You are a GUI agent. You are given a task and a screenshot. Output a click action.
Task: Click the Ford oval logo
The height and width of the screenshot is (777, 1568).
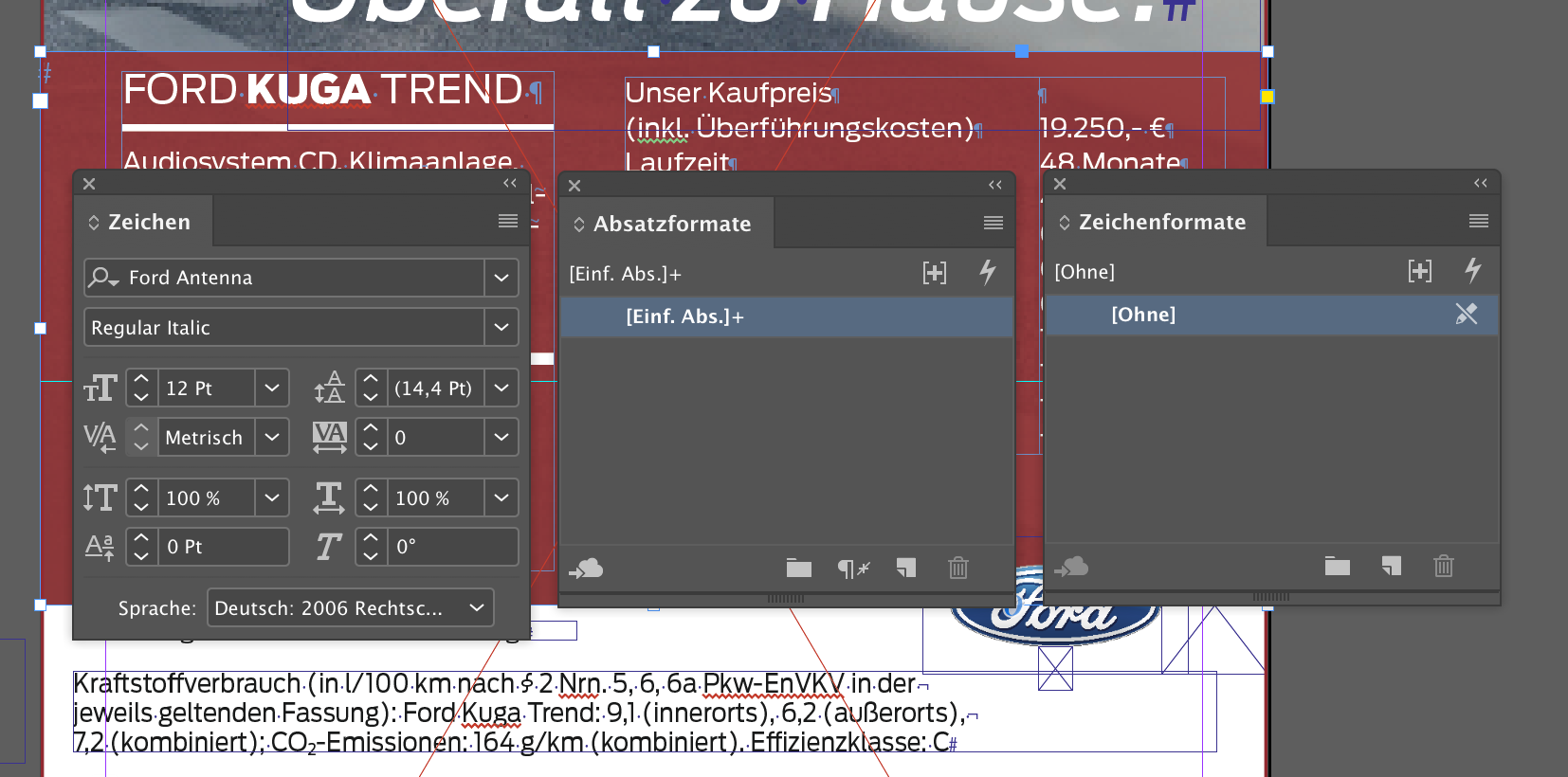point(1055,608)
